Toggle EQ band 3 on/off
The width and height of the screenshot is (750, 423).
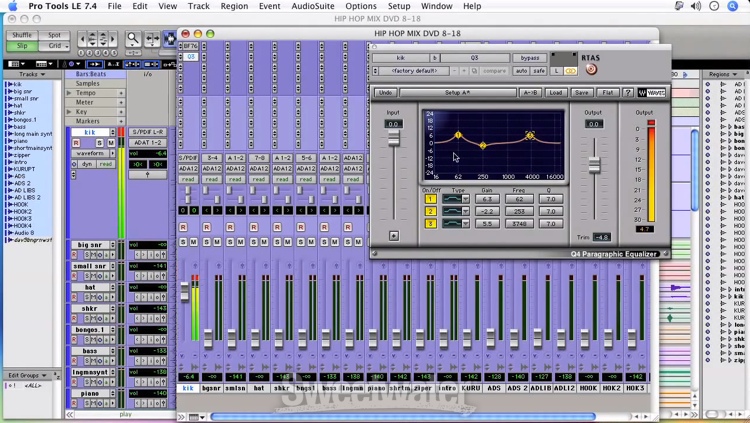430,223
